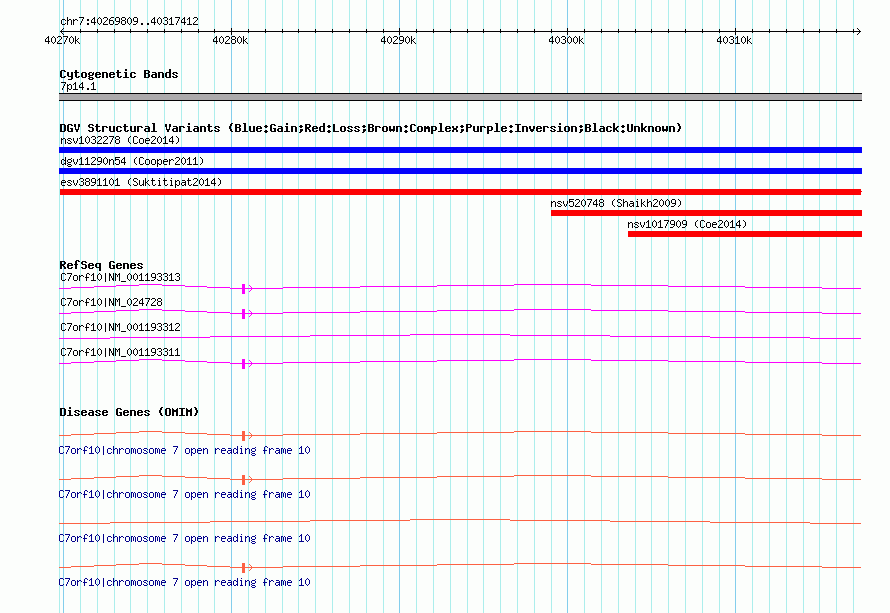This screenshot has height=613, width=890.
Task: Click transcript label C7orf10|NM_001193311
Action: tap(120, 352)
